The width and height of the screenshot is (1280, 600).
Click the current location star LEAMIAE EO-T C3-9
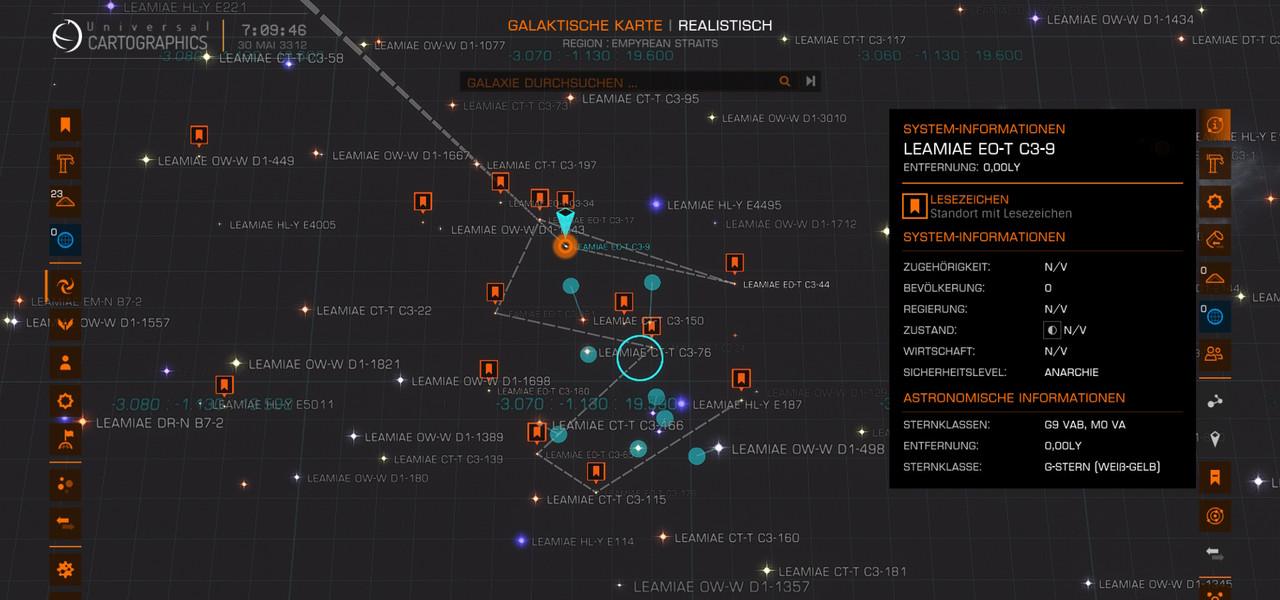[x=565, y=245]
